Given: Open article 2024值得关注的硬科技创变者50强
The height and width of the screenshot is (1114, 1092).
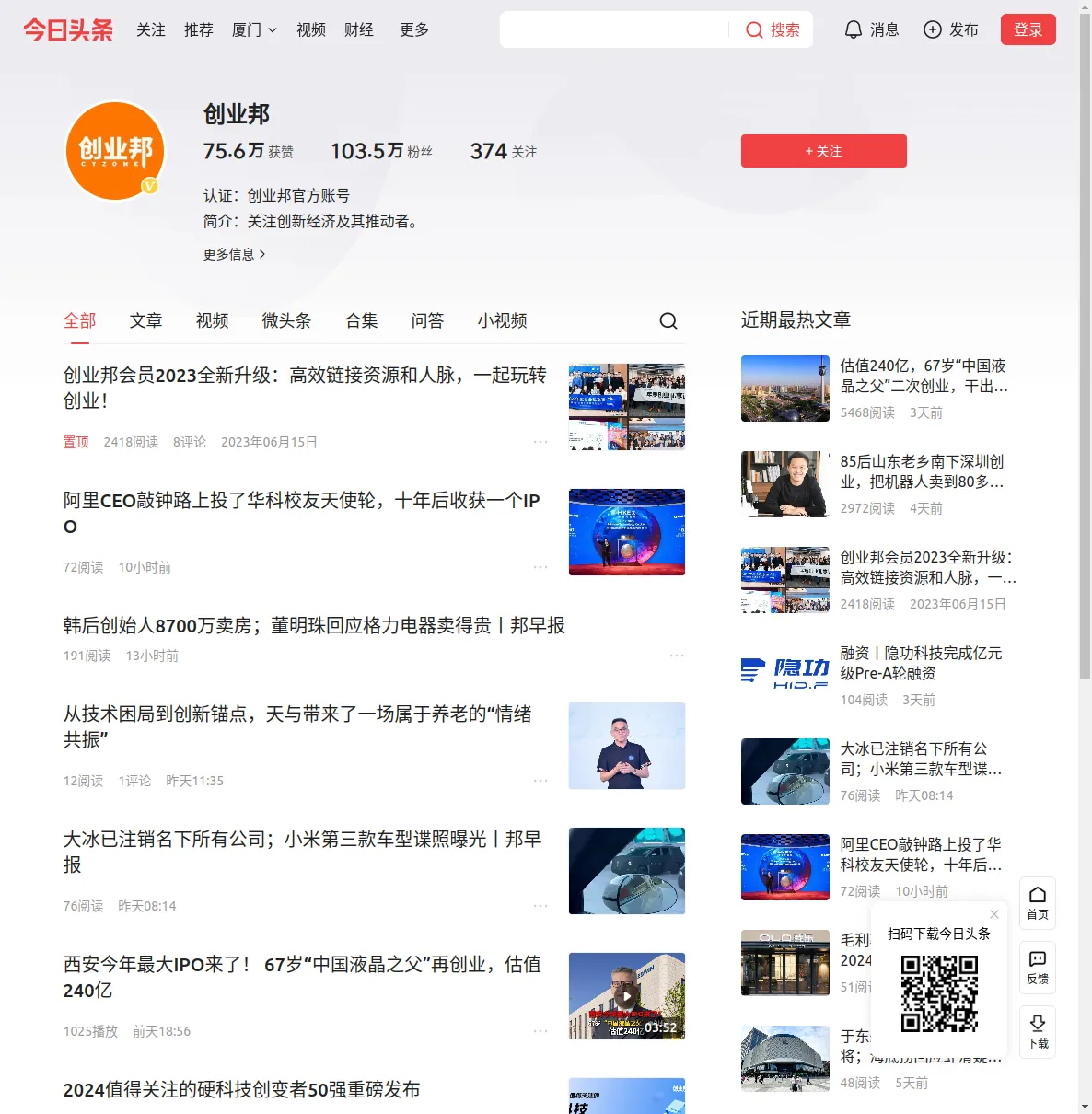Looking at the screenshot, I should coord(242,1089).
